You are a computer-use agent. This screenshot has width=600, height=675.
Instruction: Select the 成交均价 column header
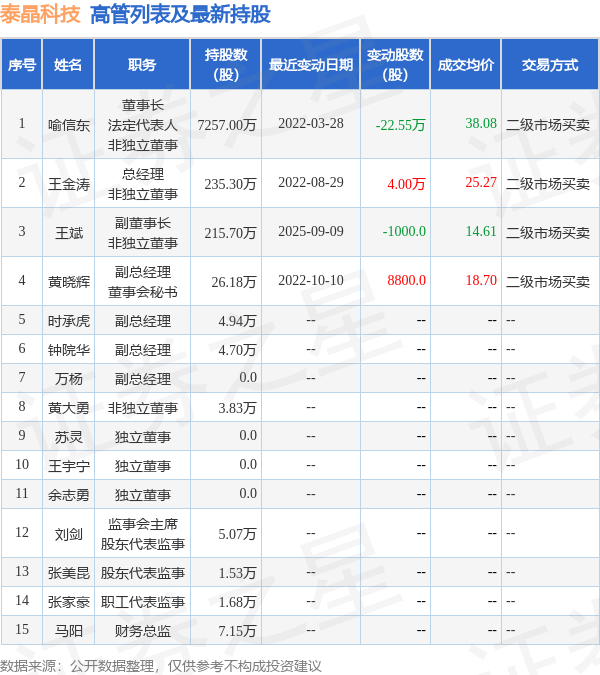[466, 65]
